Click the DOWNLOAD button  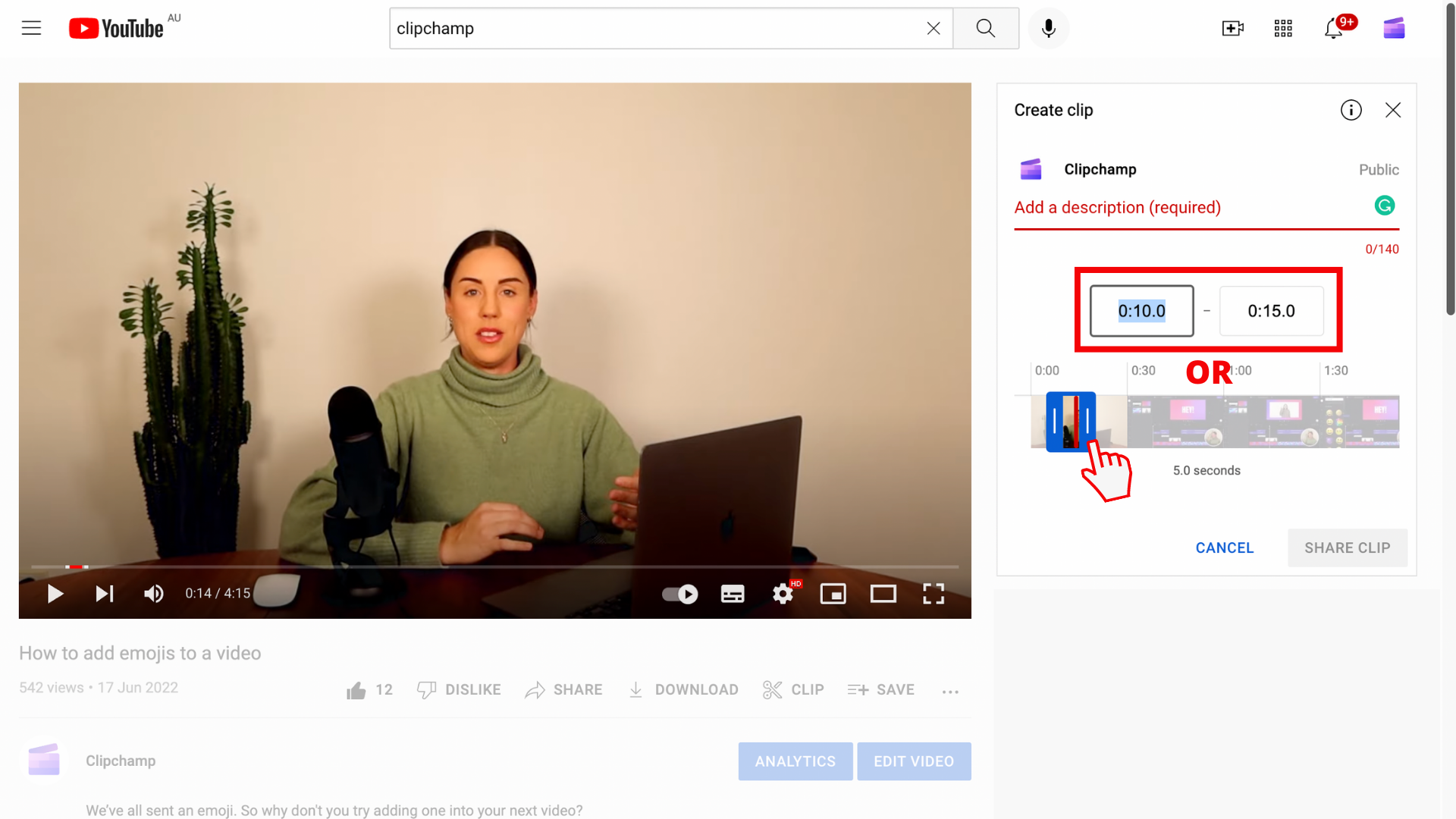click(683, 690)
